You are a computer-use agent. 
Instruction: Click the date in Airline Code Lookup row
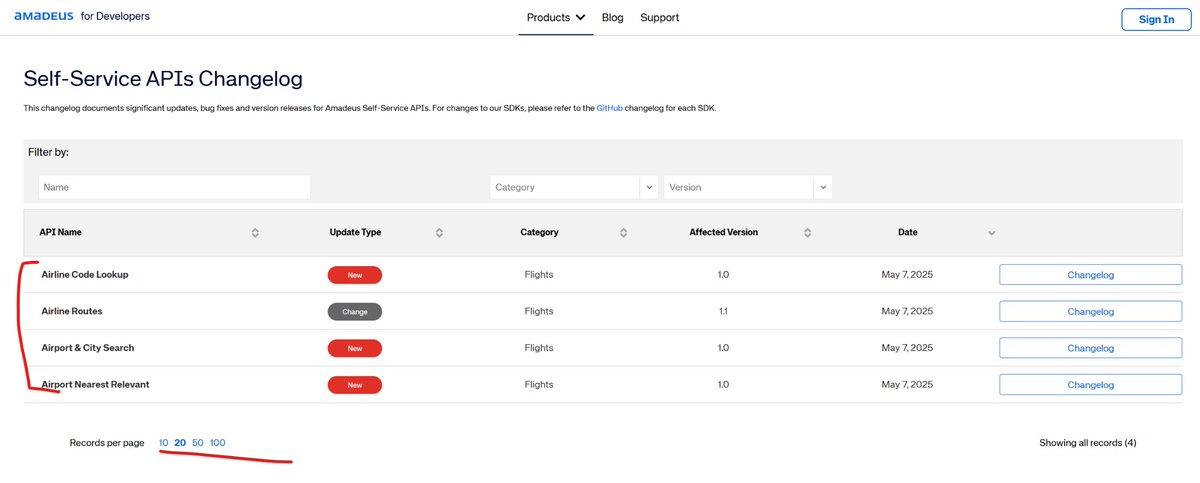pos(907,274)
